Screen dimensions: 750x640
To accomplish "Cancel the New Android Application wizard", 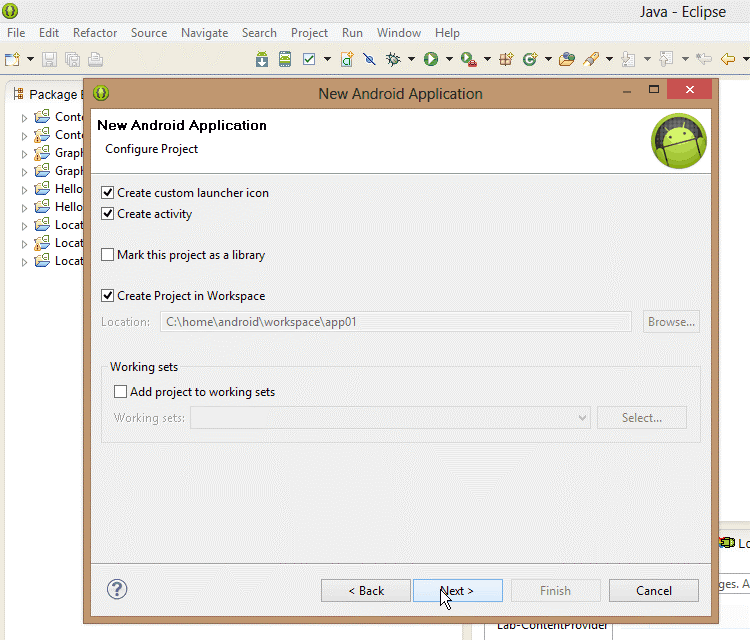I will point(654,591).
